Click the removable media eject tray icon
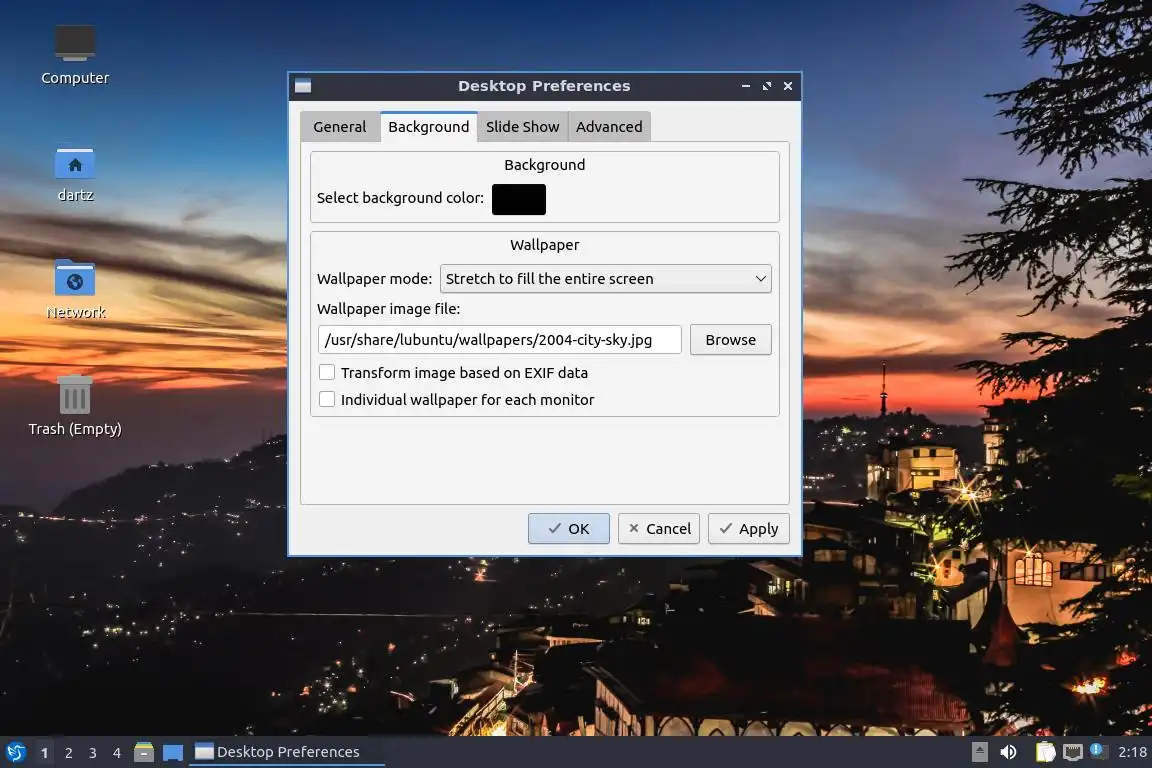 click(979, 752)
